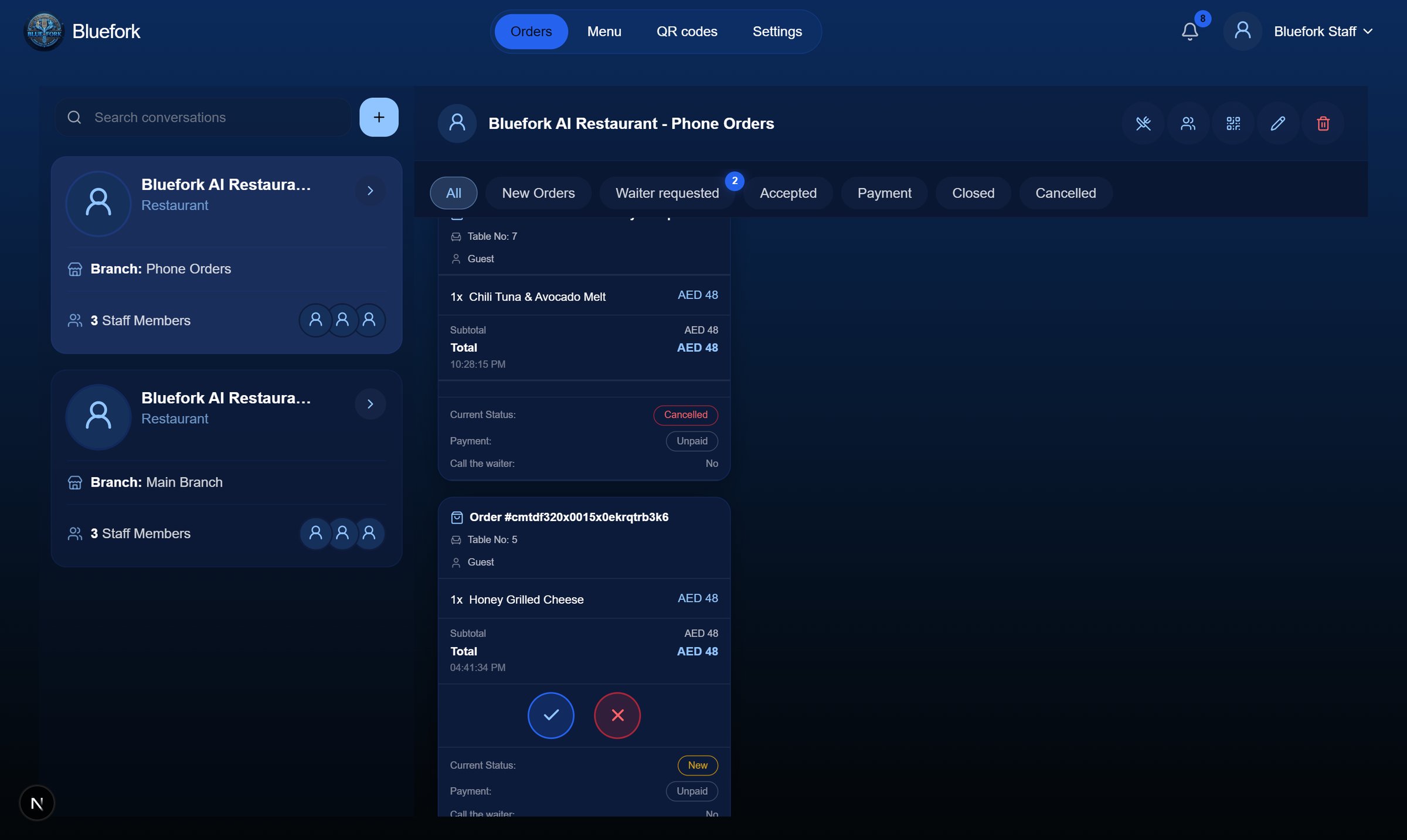Click the crossed utensils icon in header

tap(1143, 123)
